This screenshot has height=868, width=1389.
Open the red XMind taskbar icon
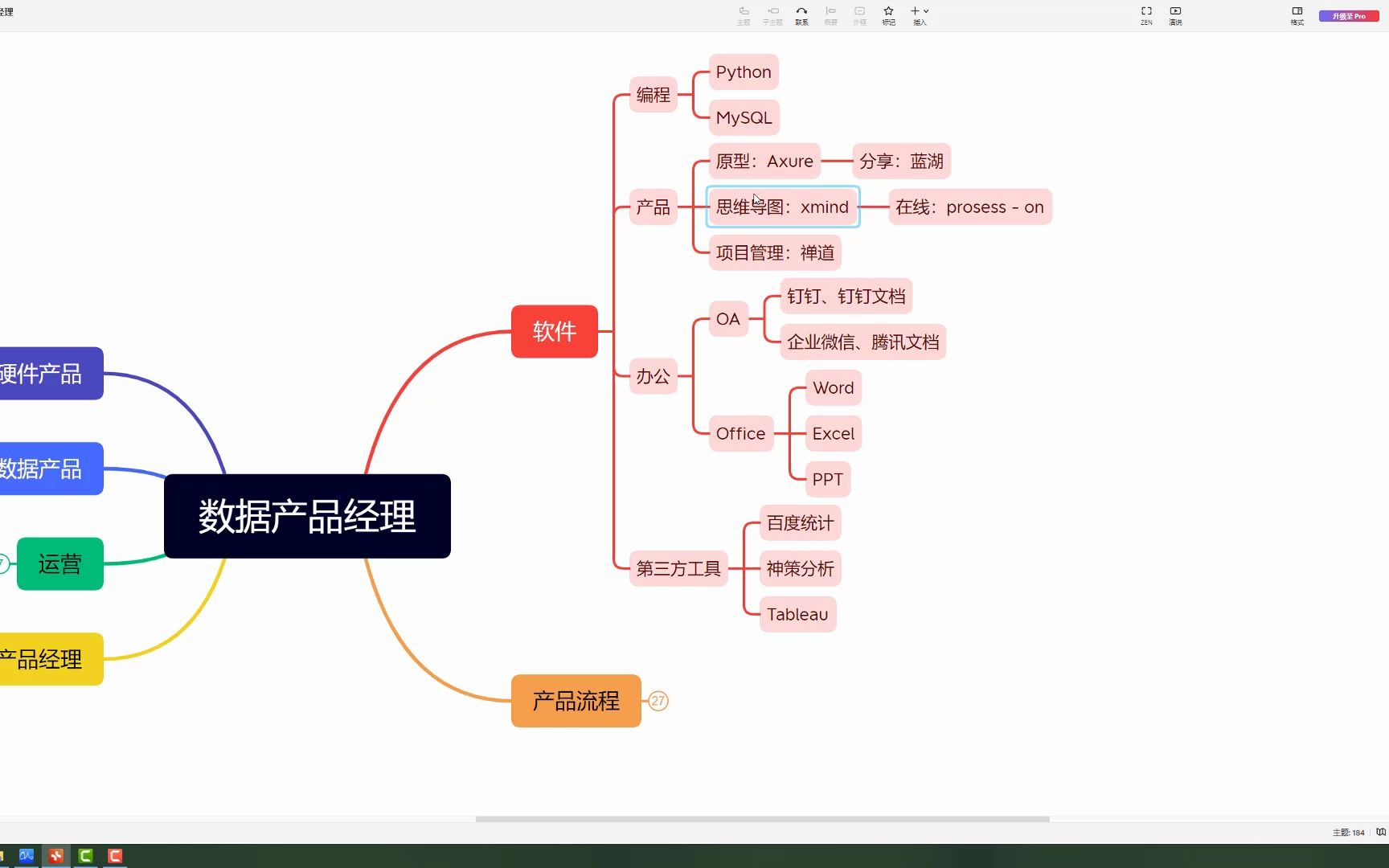56,856
